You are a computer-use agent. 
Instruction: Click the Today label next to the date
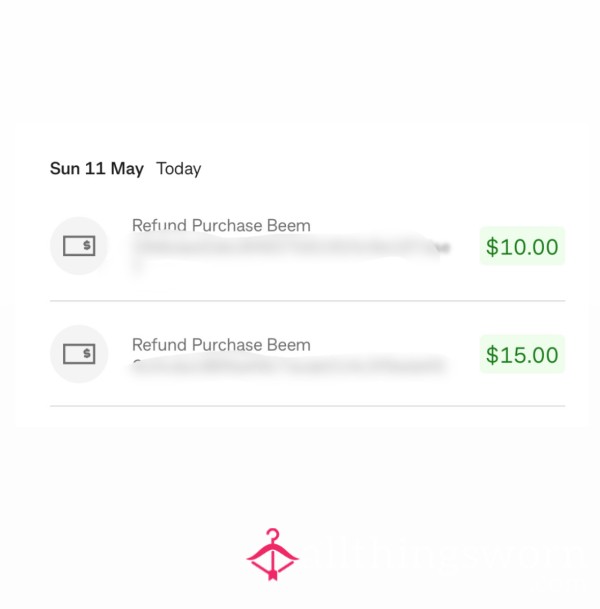point(179,169)
